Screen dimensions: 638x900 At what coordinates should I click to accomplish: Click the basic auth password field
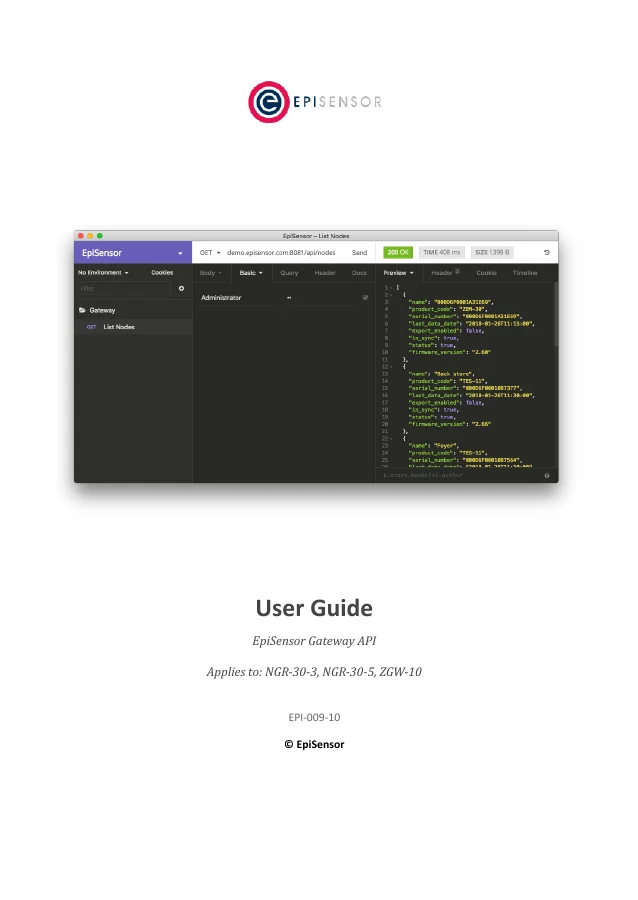(x=321, y=298)
